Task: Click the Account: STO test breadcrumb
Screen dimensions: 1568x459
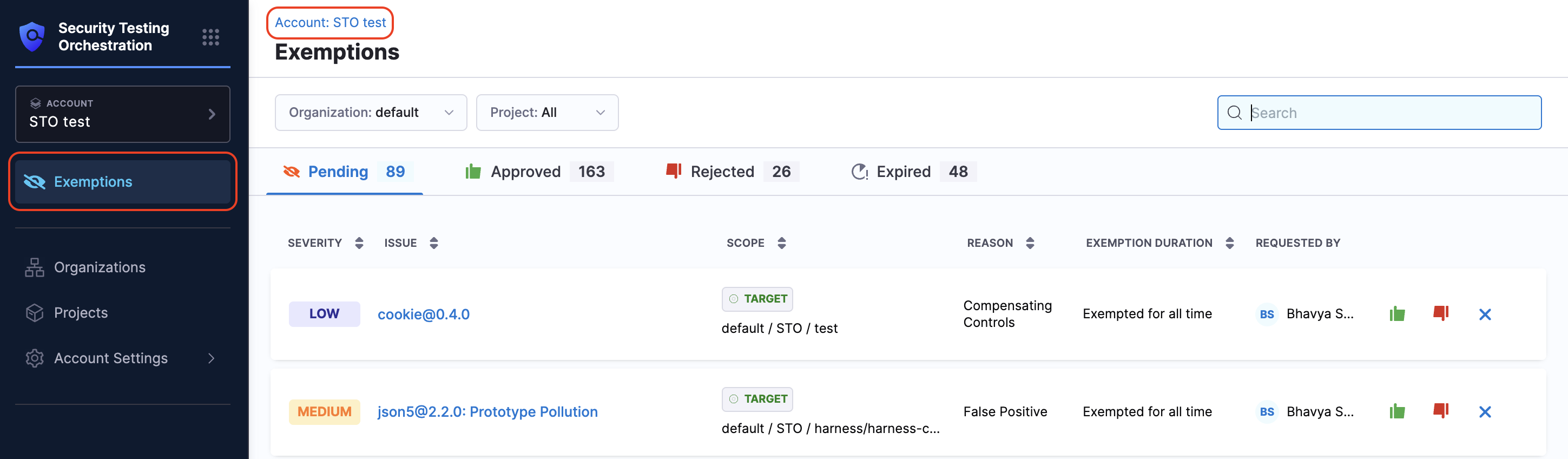Action: click(330, 23)
